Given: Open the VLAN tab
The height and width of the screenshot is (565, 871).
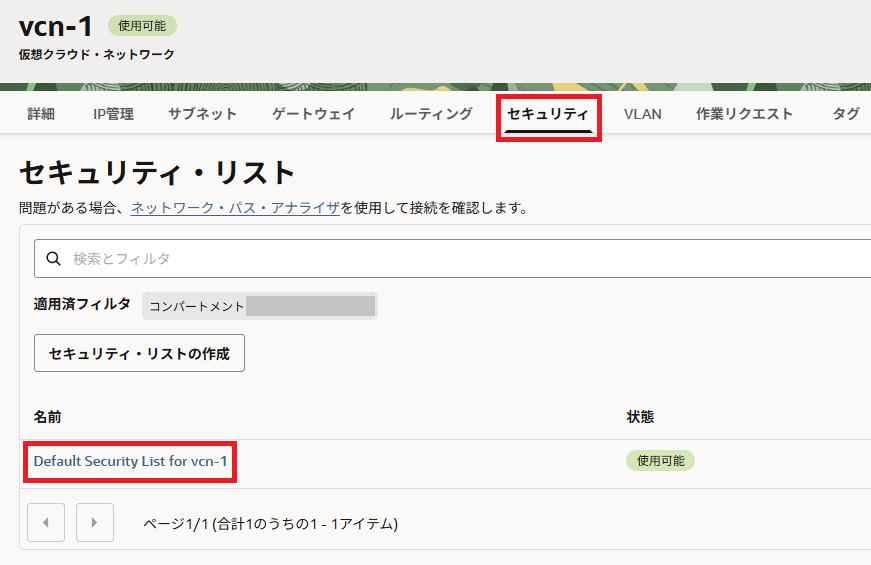Looking at the screenshot, I should pyautogui.click(x=643, y=114).
